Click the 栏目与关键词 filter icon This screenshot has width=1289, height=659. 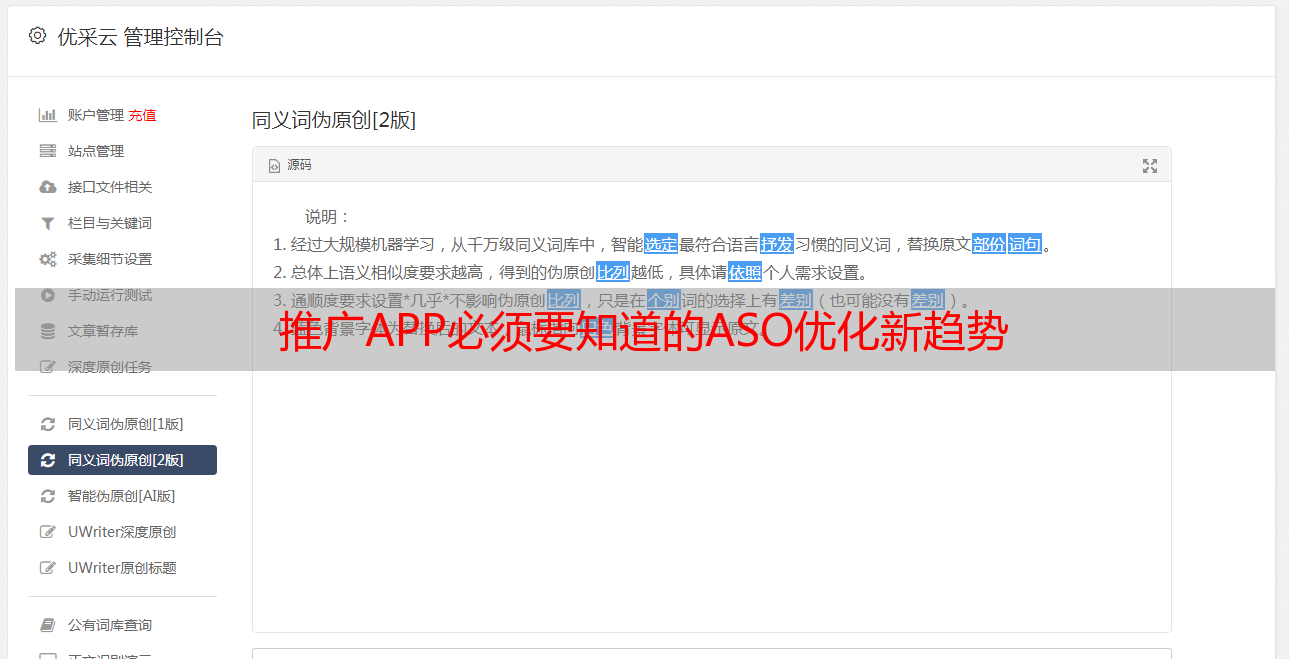tap(47, 223)
